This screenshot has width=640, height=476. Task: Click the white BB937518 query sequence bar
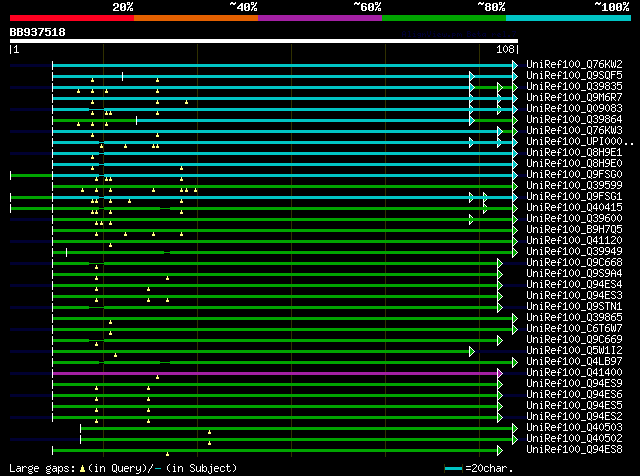(264, 41)
